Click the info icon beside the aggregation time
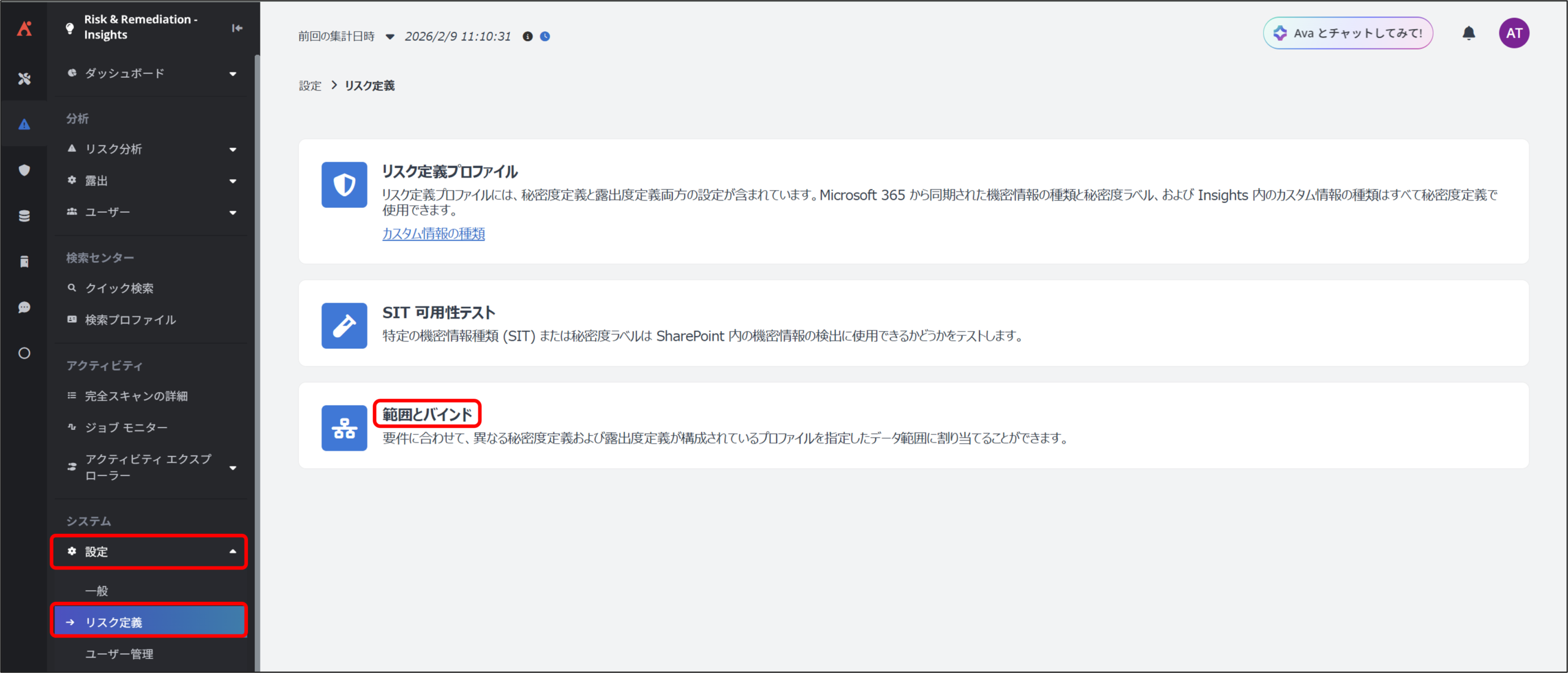The height and width of the screenshot is (673, 1568). coord(527,37)
